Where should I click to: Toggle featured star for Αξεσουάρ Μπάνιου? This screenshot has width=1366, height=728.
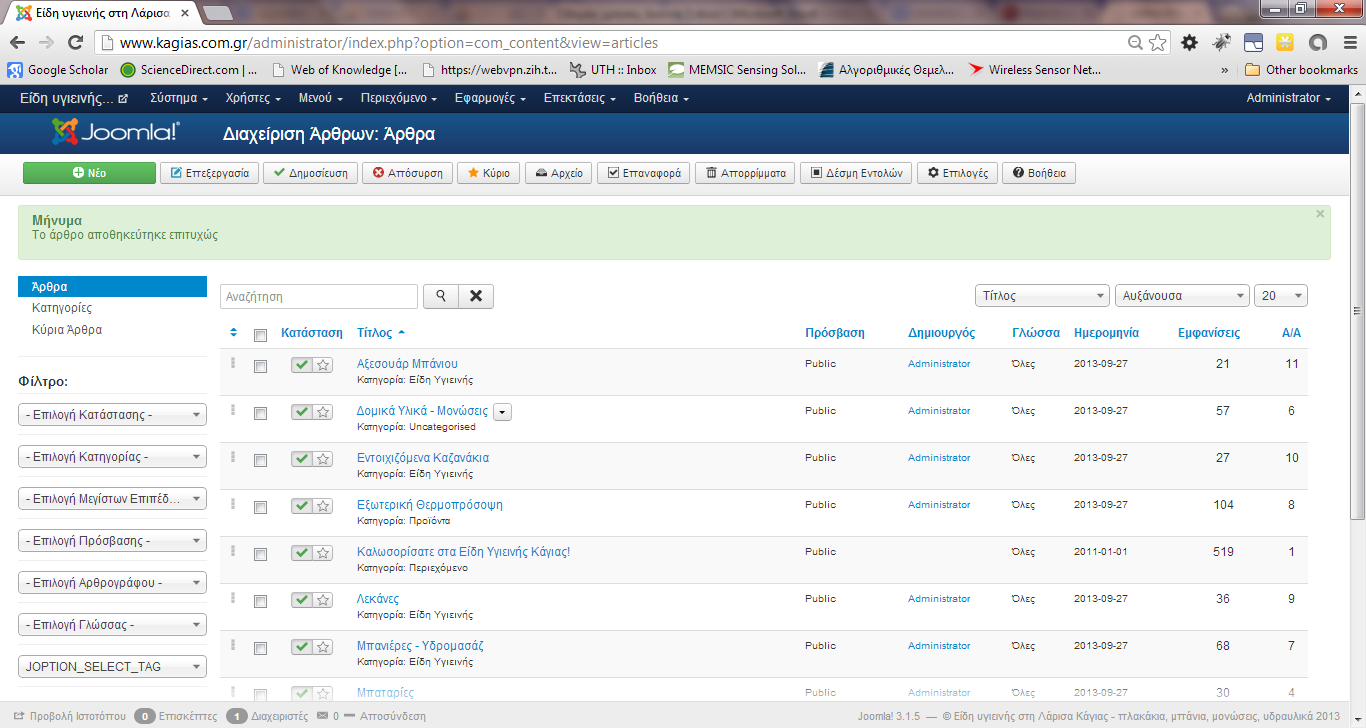[323, 365]
